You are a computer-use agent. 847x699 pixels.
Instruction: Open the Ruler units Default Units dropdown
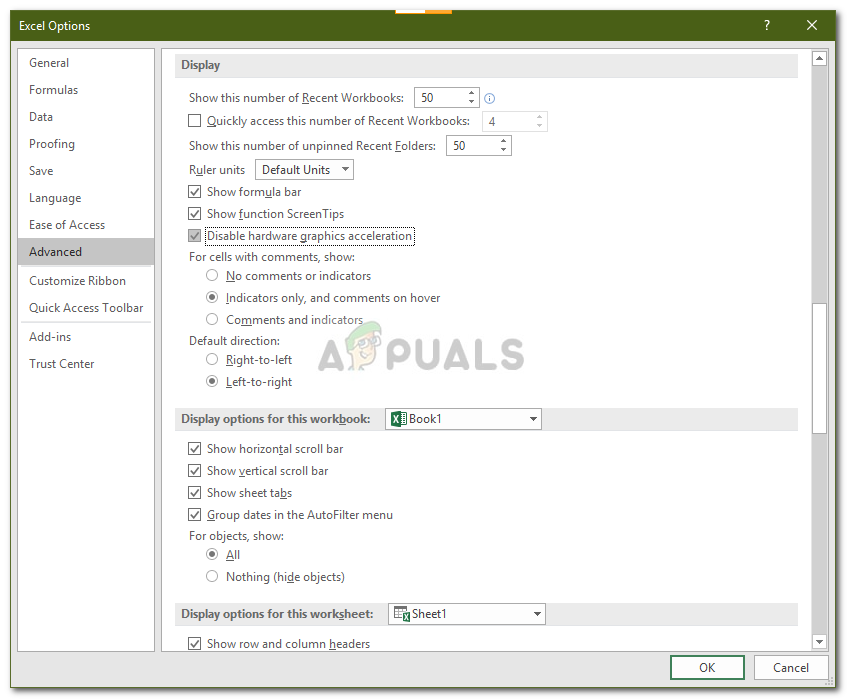tap(304, 170)
